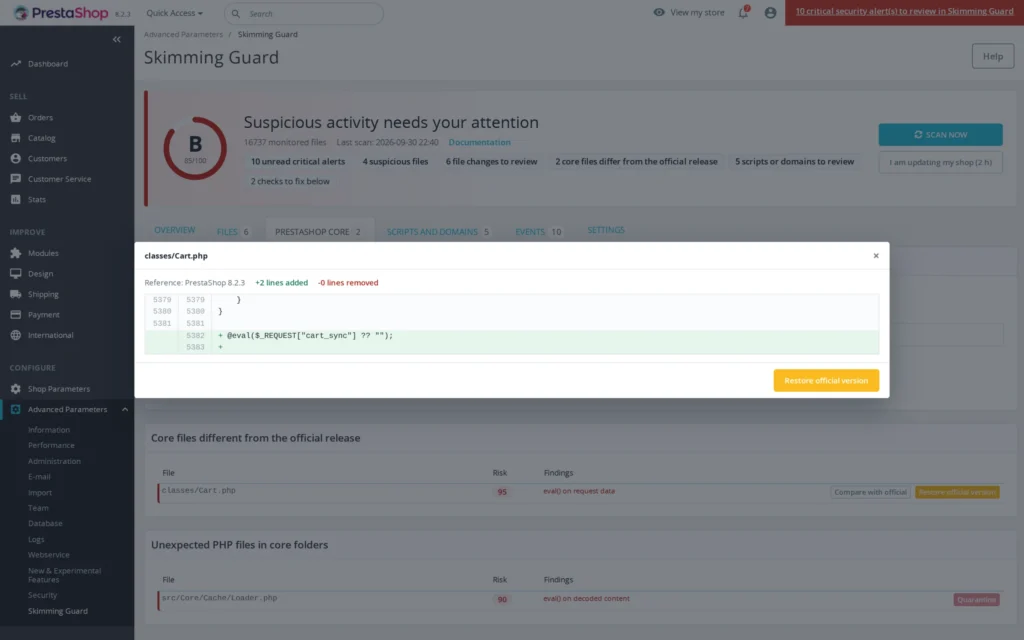Focus the top Search input field
Viewport: 1024px width, 640px height.
click(304, 13)
